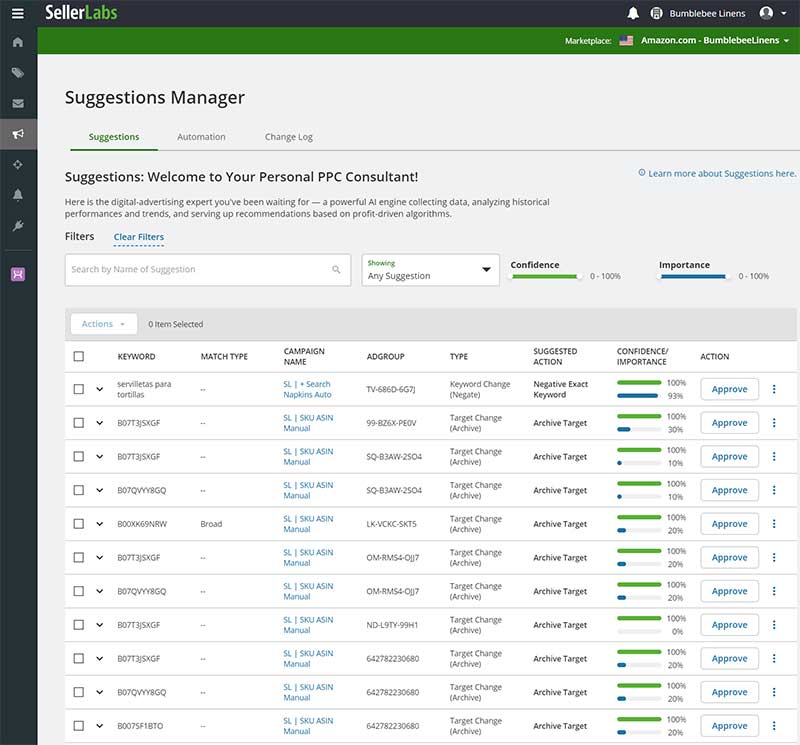Open the user profile avatar

tap(766, 13)
